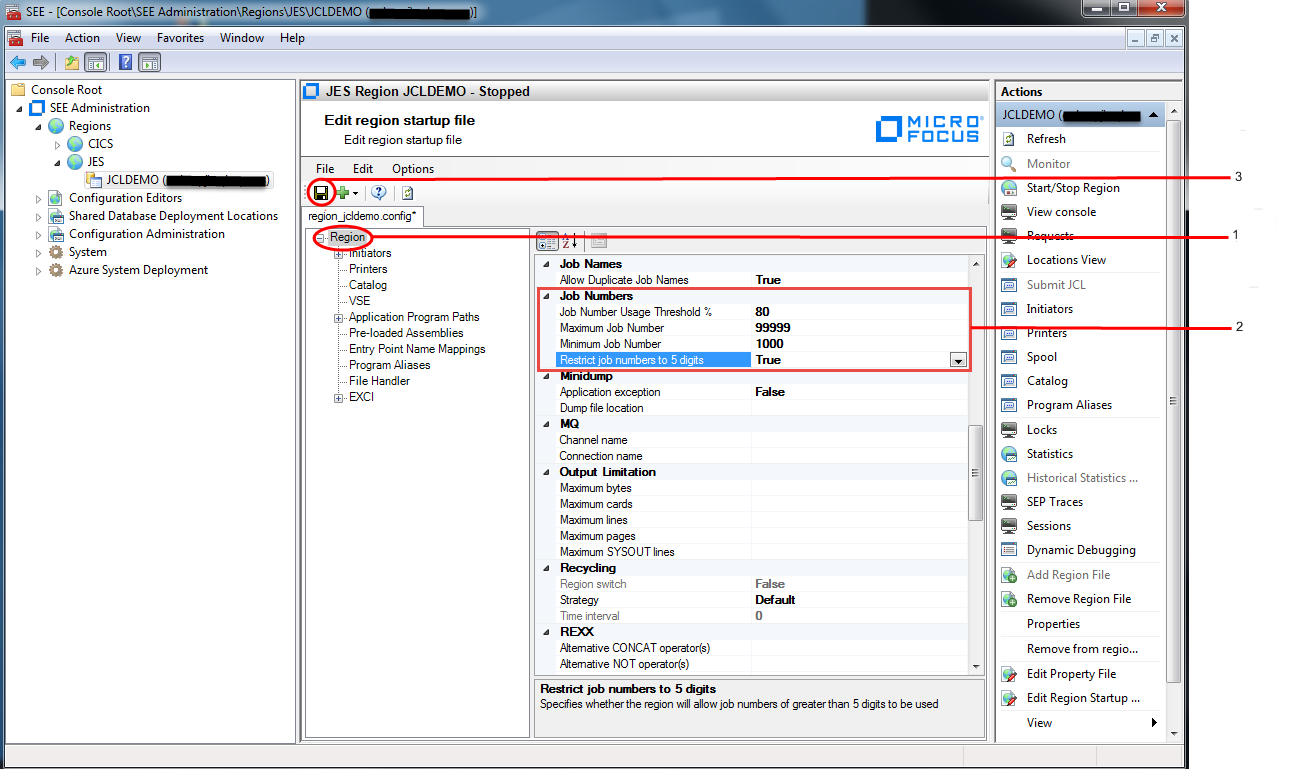Click the Edit Property File action icon
Image resolution: width=1289 pixels, height=769 pixels.
tap(1009, 674)
